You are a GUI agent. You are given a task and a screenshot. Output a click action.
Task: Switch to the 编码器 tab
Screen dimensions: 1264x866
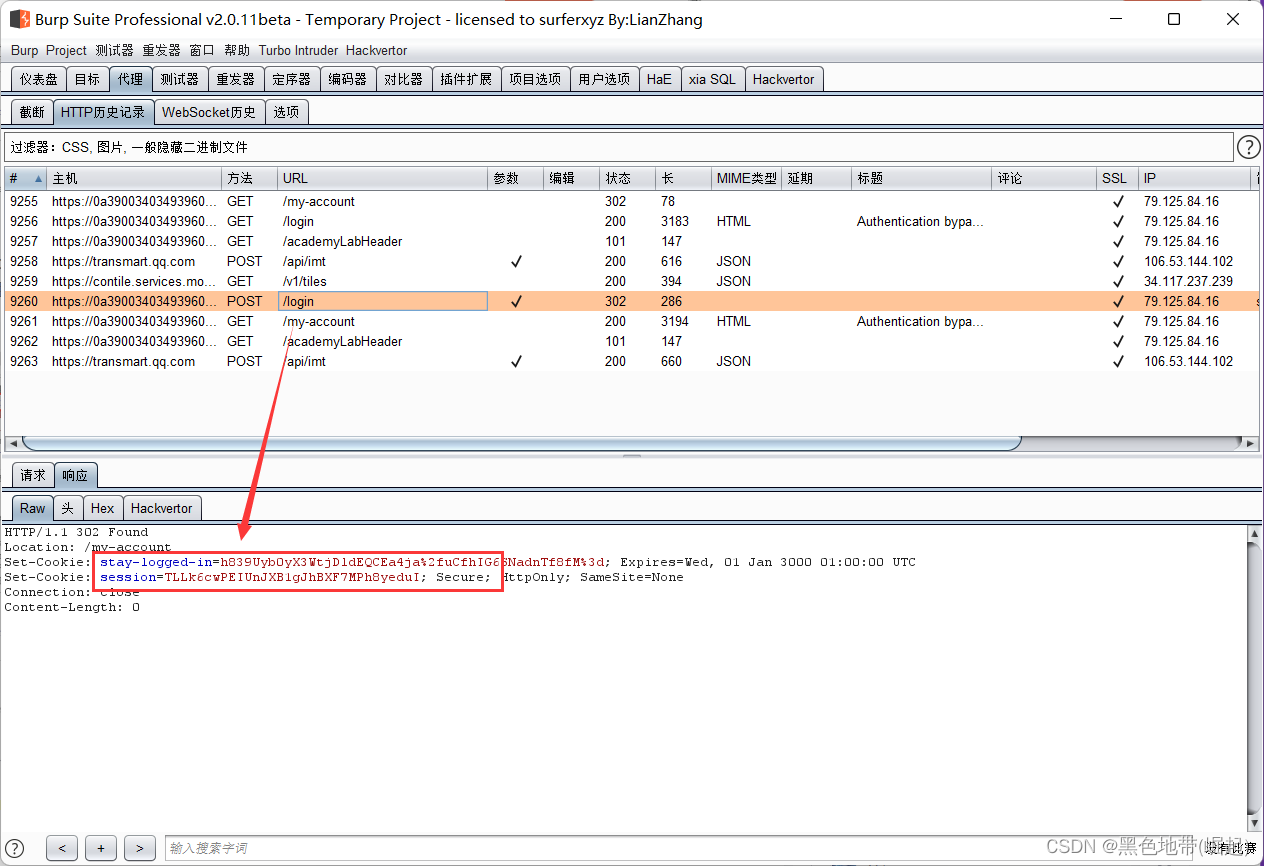(x=347, y=79)
